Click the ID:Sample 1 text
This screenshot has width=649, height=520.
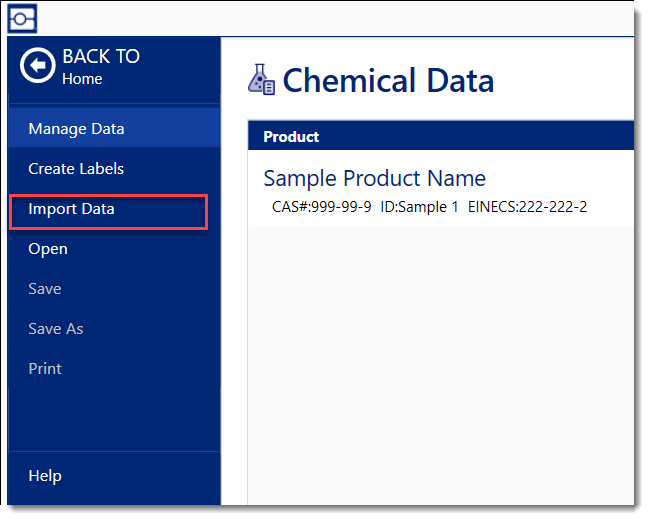pos(420,207)
